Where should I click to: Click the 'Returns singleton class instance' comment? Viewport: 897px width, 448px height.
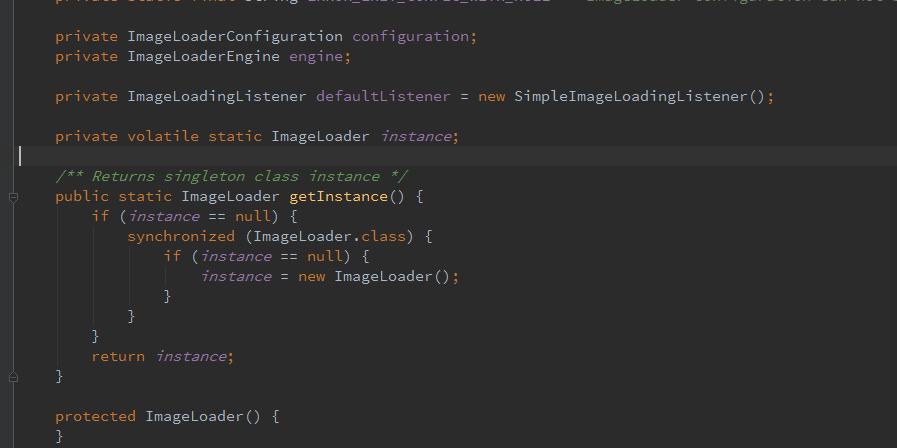(x=235, y=176)
